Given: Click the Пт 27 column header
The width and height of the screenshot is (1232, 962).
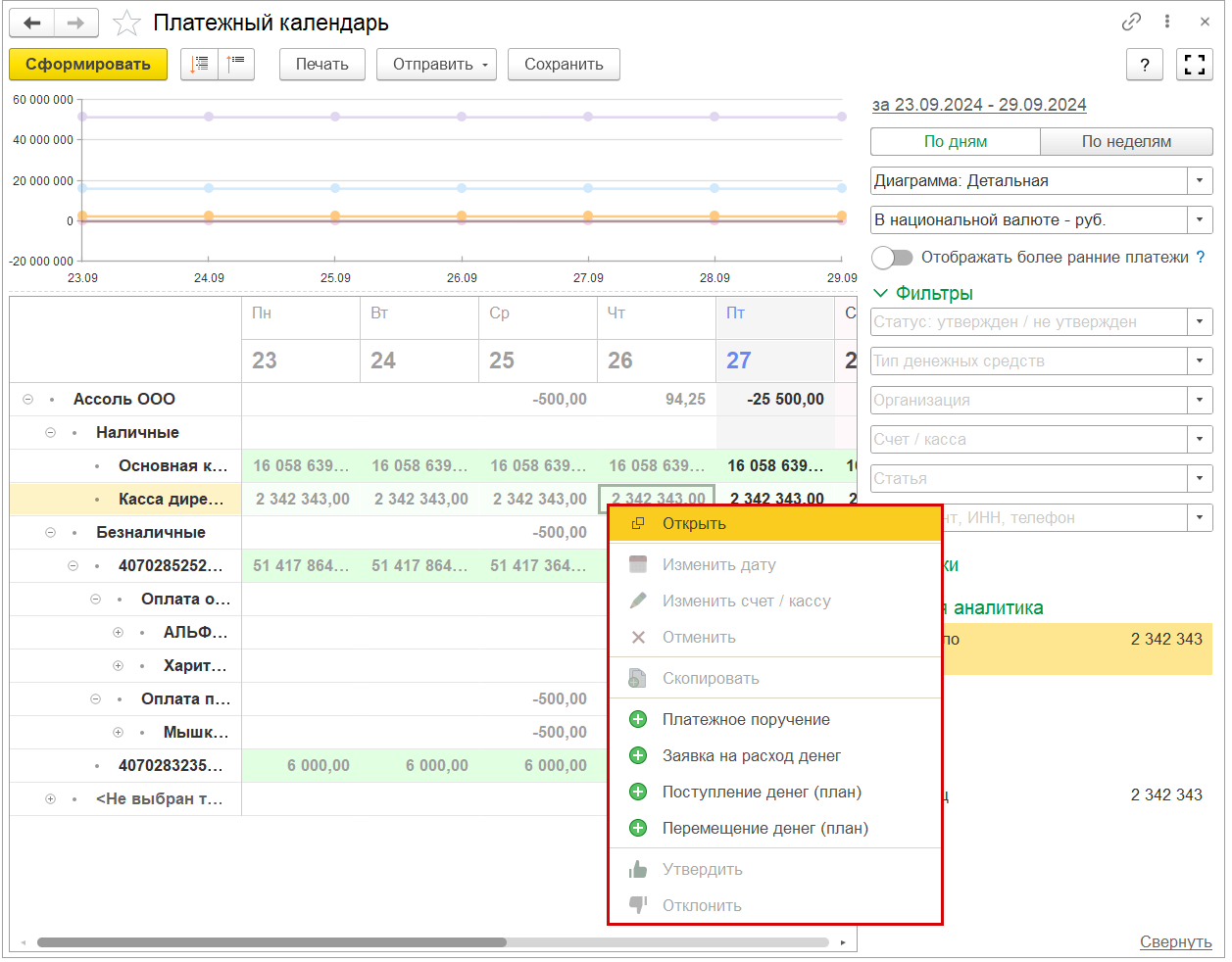Looking at the screenshot, I should click(774, 339).
